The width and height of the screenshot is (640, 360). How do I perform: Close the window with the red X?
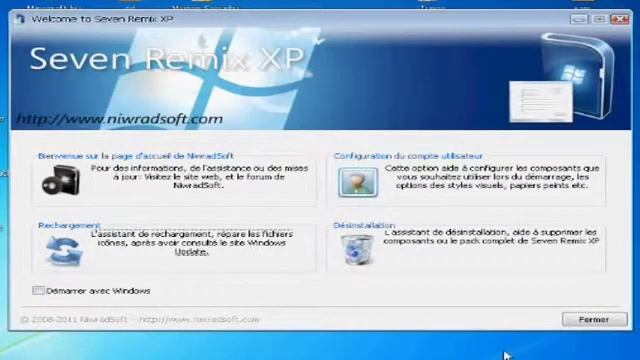tap(620, 19)
